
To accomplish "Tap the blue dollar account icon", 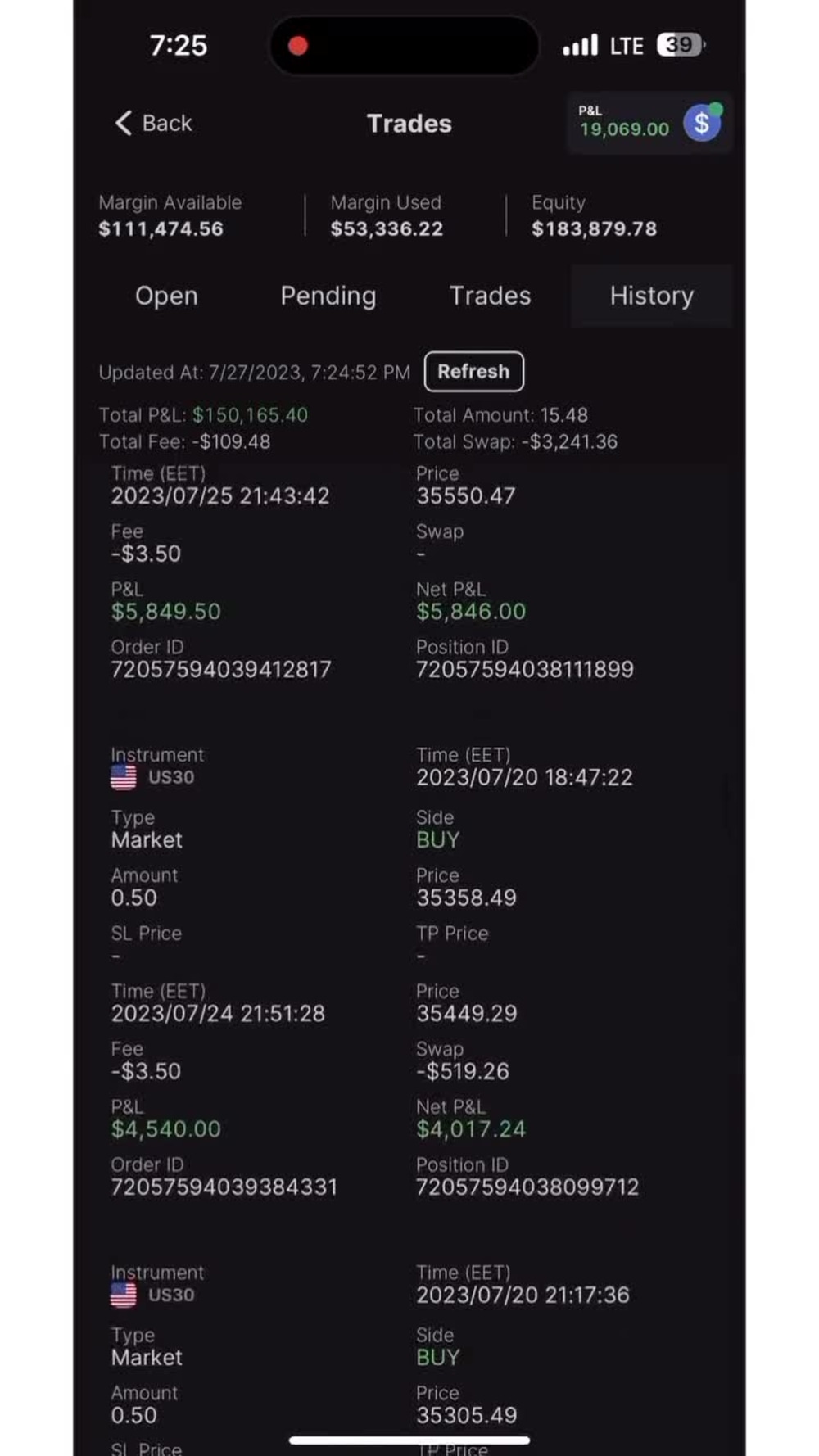I will (x=702, y=124).
